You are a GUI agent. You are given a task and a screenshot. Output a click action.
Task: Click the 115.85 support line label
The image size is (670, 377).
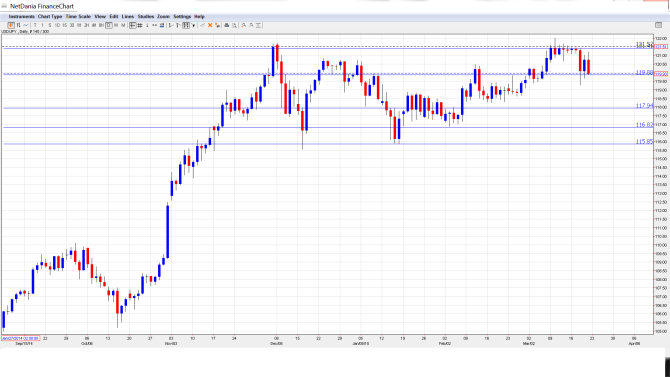pyautogui.click(x=644, y=141)
